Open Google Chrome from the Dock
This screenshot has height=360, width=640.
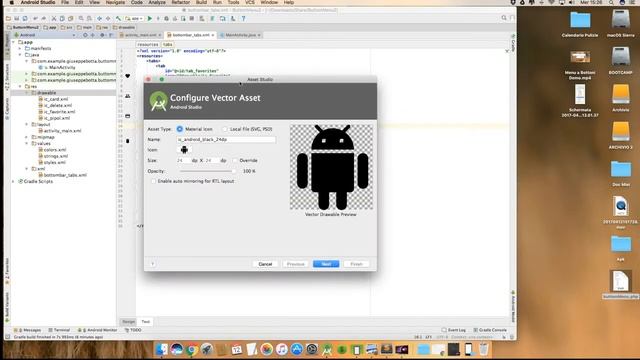(192, 349)
